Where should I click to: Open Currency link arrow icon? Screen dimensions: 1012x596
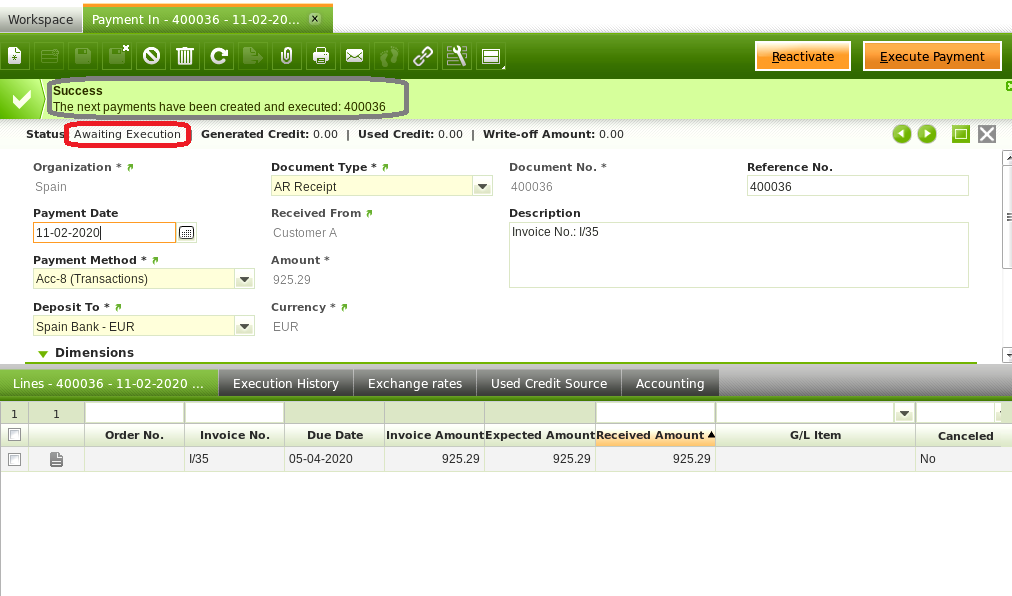344,307
